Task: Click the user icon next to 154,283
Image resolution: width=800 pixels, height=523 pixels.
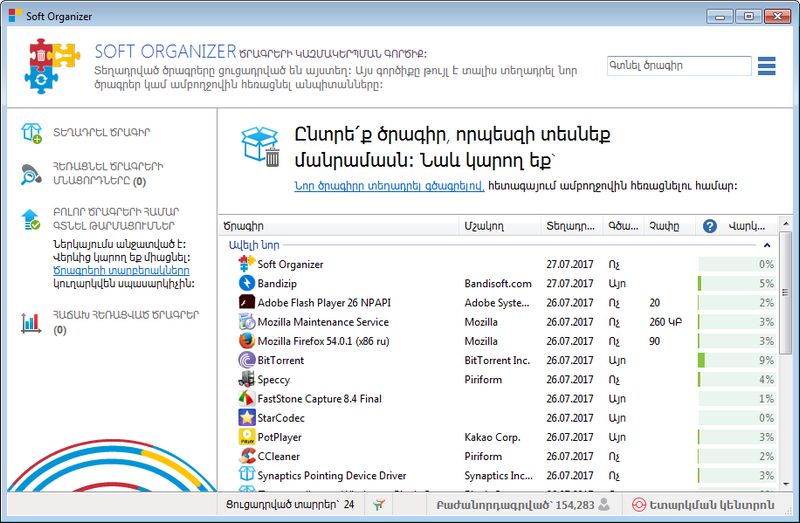Action: [x=604, y=505]
